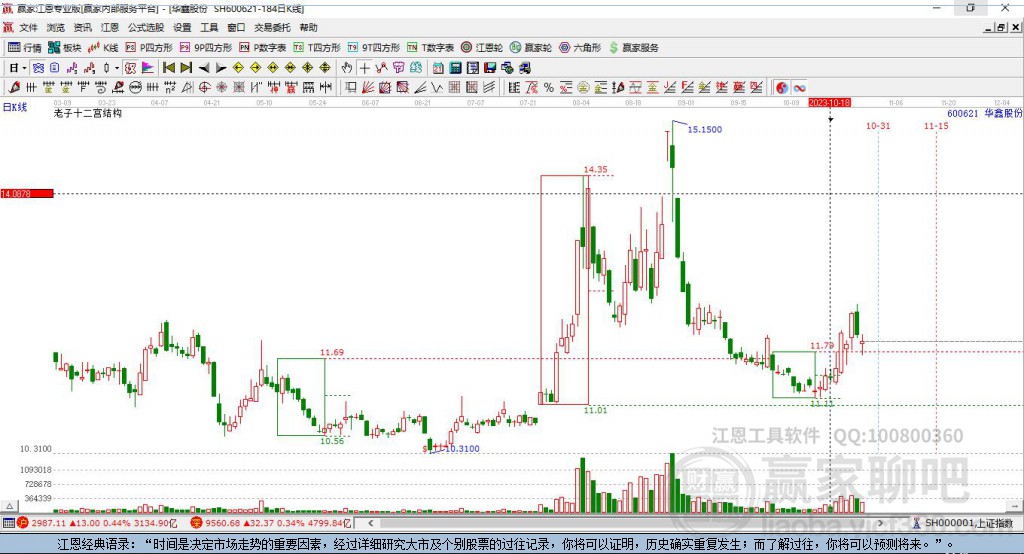The height and width of the screenshot is (554, 1024).
Task: Switch to the K线 chart view
Action: coord(103,48)
